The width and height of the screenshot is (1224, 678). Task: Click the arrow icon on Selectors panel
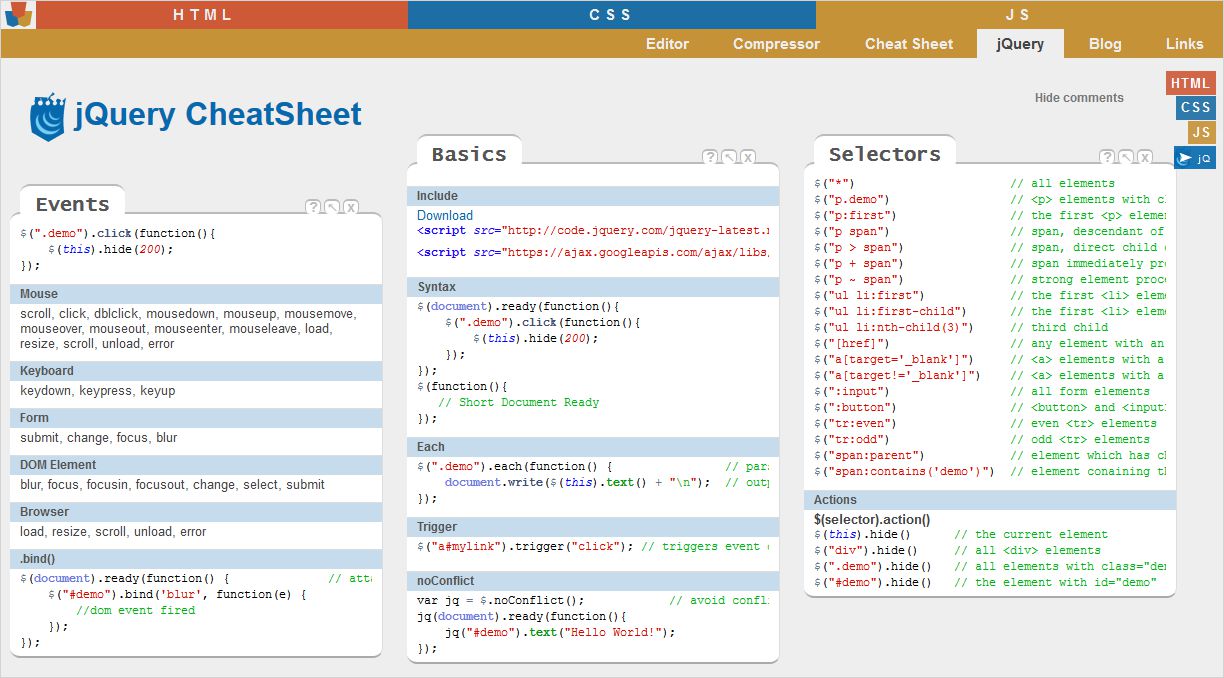1126,157
